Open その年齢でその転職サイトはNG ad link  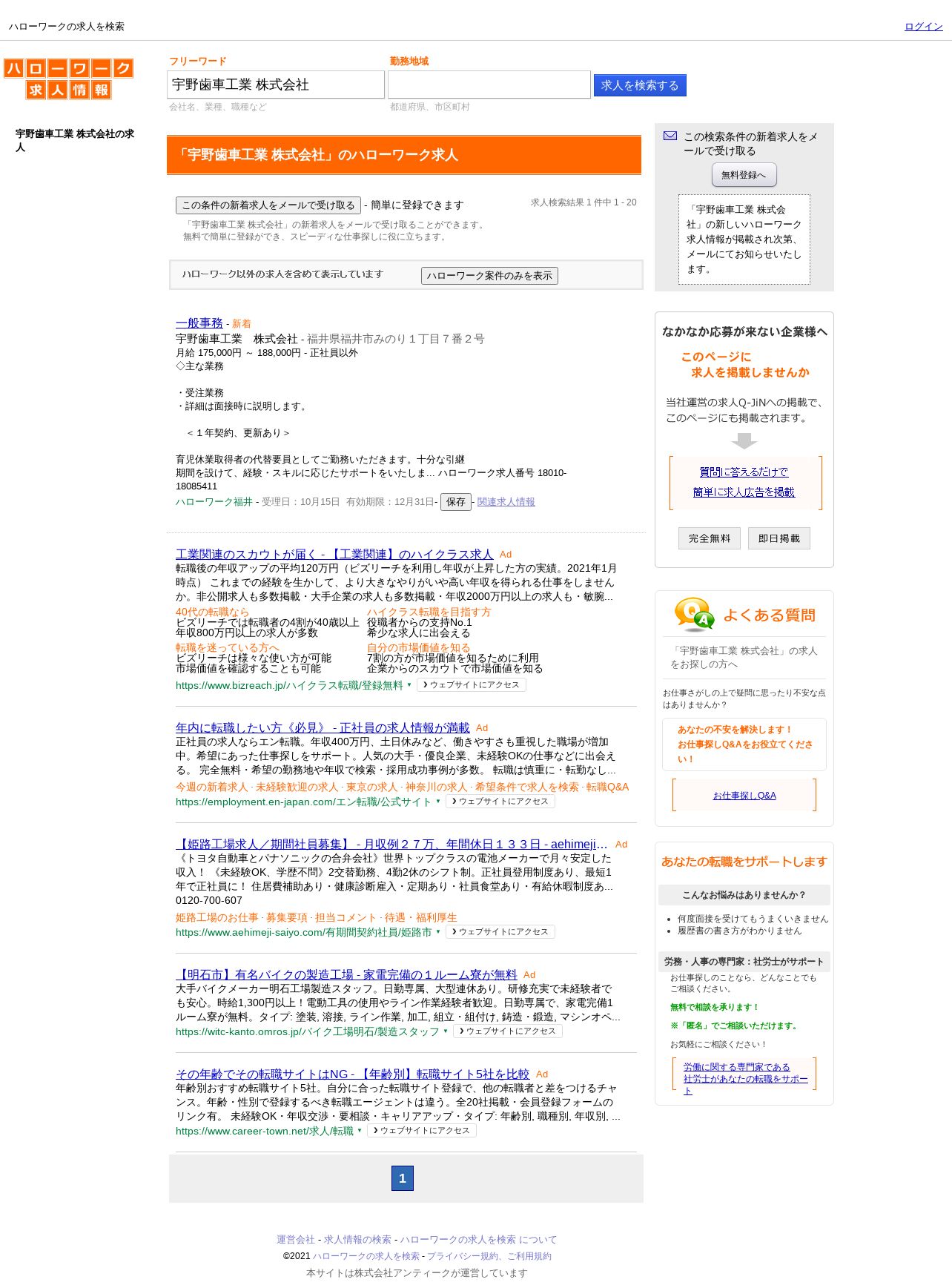353,1074
